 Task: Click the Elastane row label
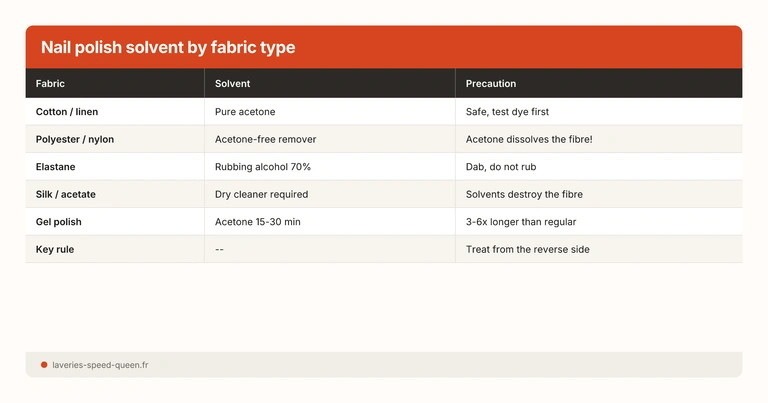(56, 167)
